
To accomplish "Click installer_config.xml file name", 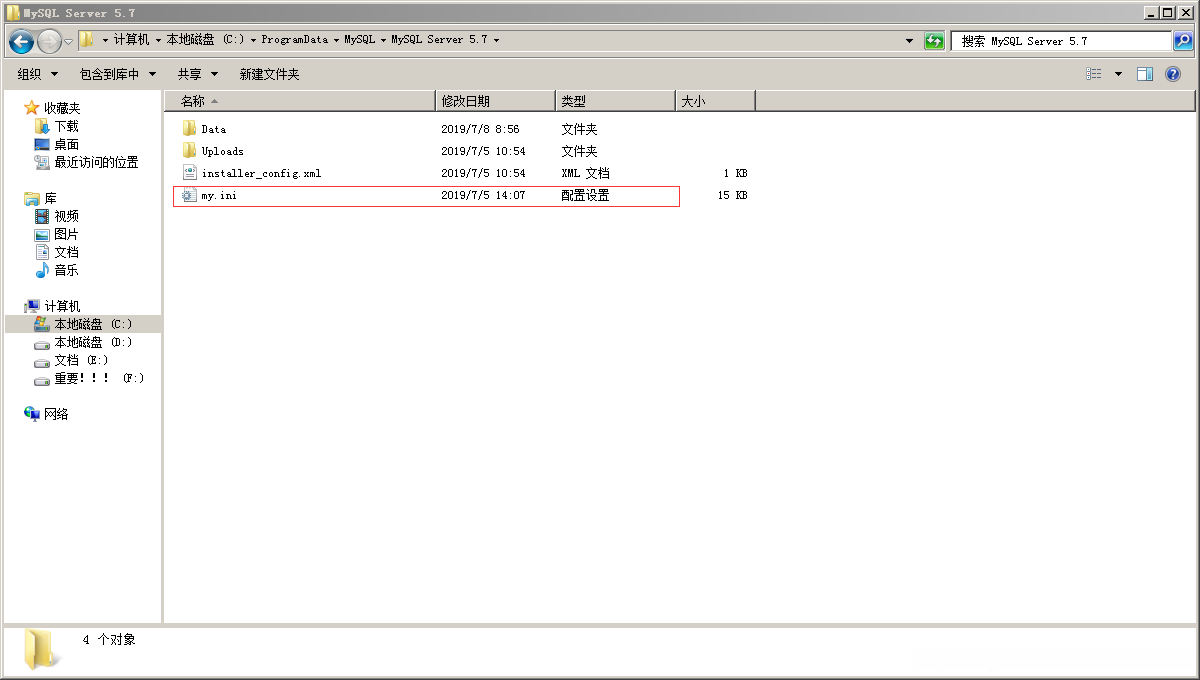I will pos(261,173).
